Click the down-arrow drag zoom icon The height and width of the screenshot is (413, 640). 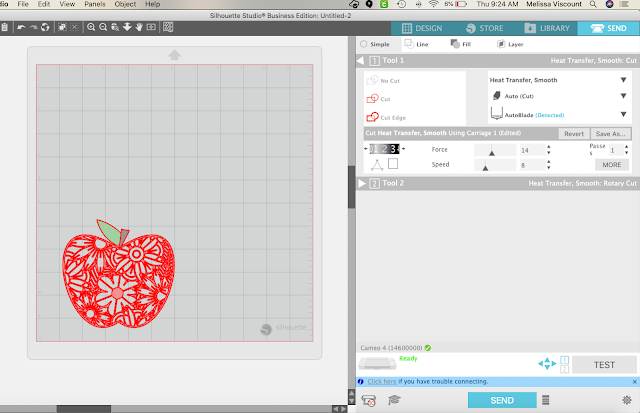coord(127,27)
